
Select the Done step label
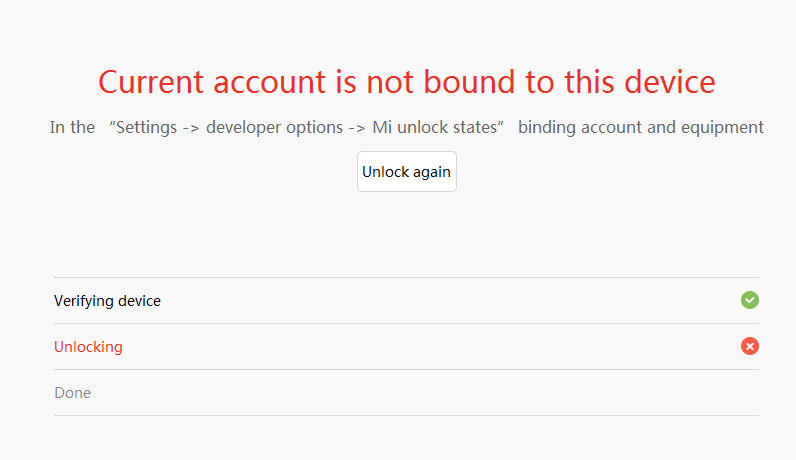tap(72, 393)
